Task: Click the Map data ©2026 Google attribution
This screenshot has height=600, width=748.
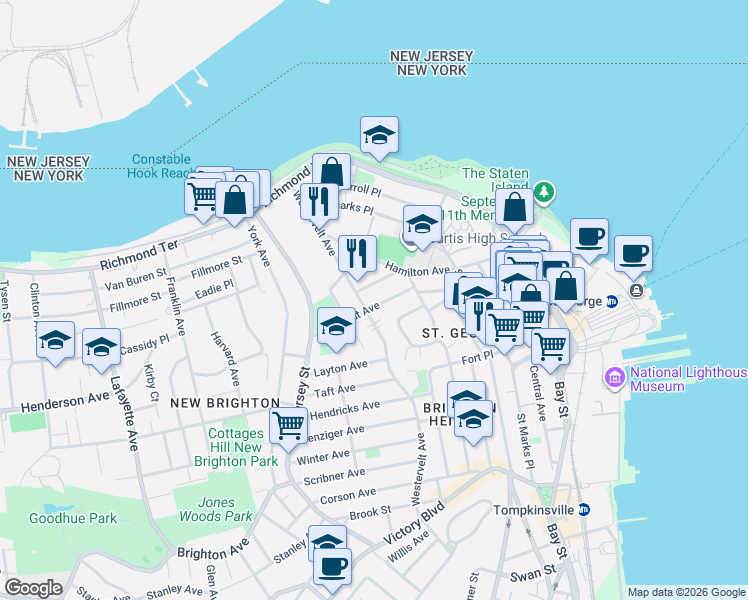Action: click(x=686, y=592)
